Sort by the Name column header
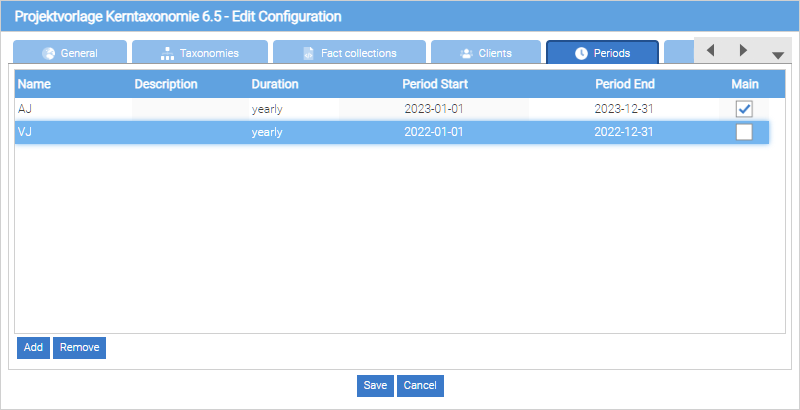 click(34, 84)
